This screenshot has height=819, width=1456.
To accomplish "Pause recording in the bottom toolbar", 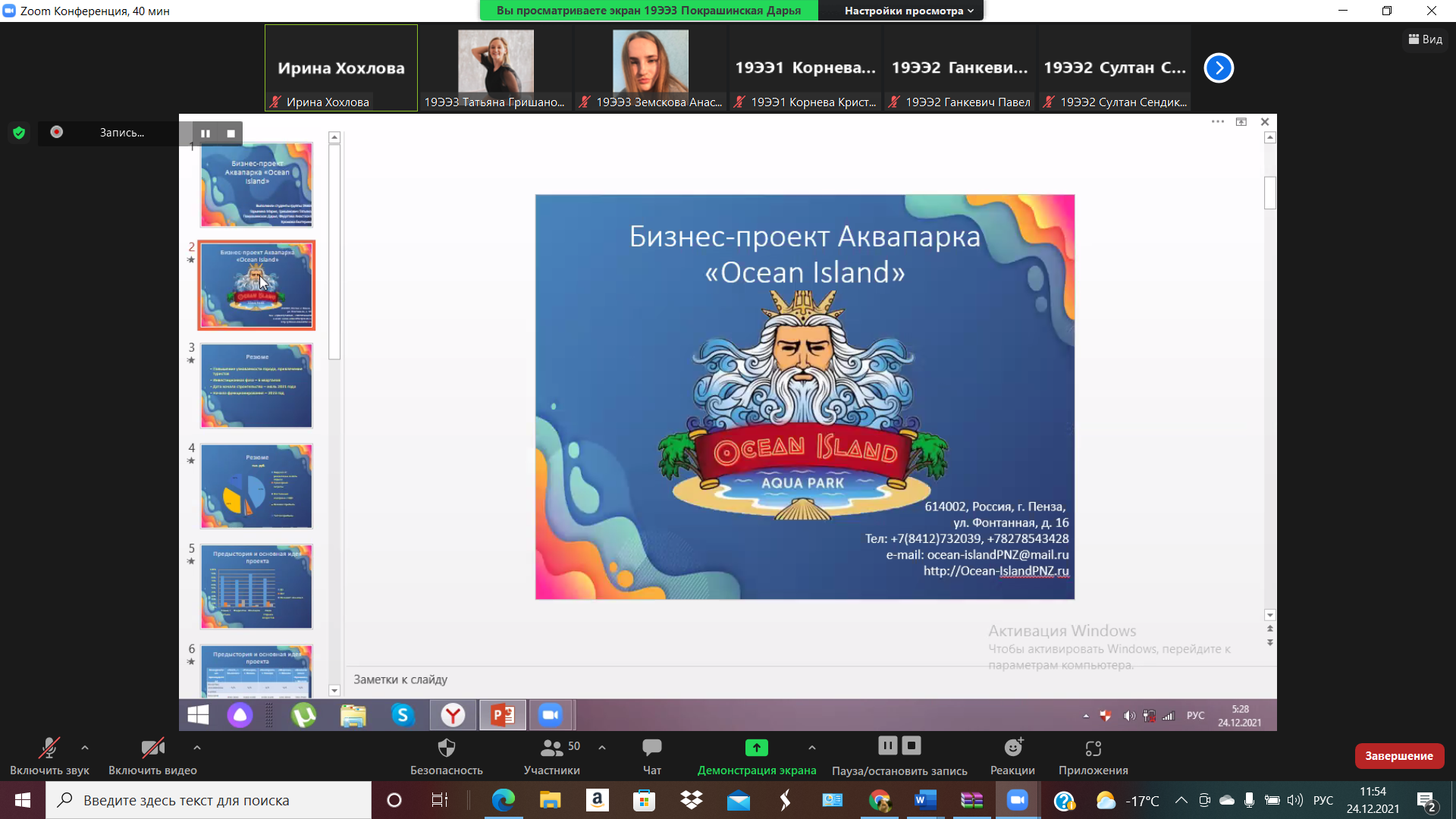I will (x=888, y=745).
